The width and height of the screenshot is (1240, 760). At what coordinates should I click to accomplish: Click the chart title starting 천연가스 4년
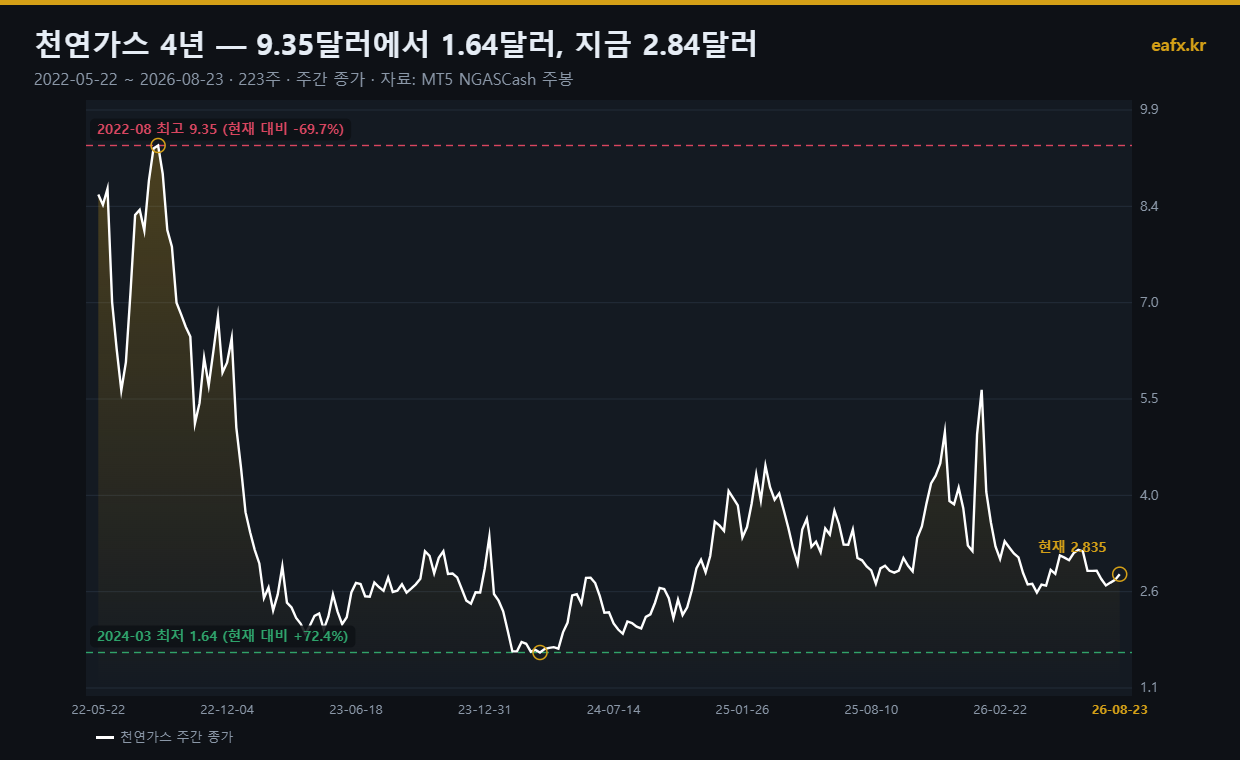(x=395, y=44)
